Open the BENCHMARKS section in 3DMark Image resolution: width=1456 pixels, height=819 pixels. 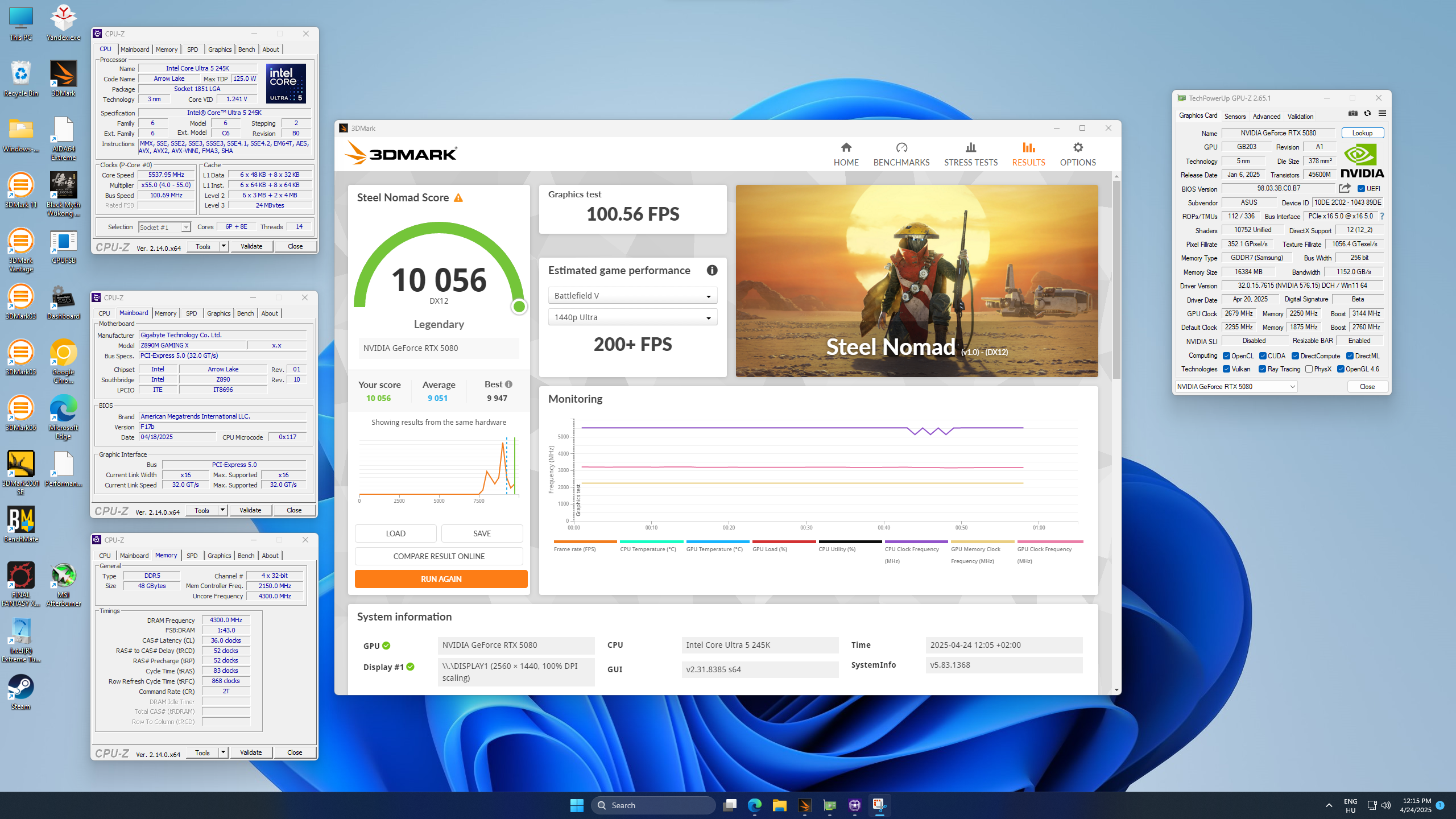tap(901, 154)
